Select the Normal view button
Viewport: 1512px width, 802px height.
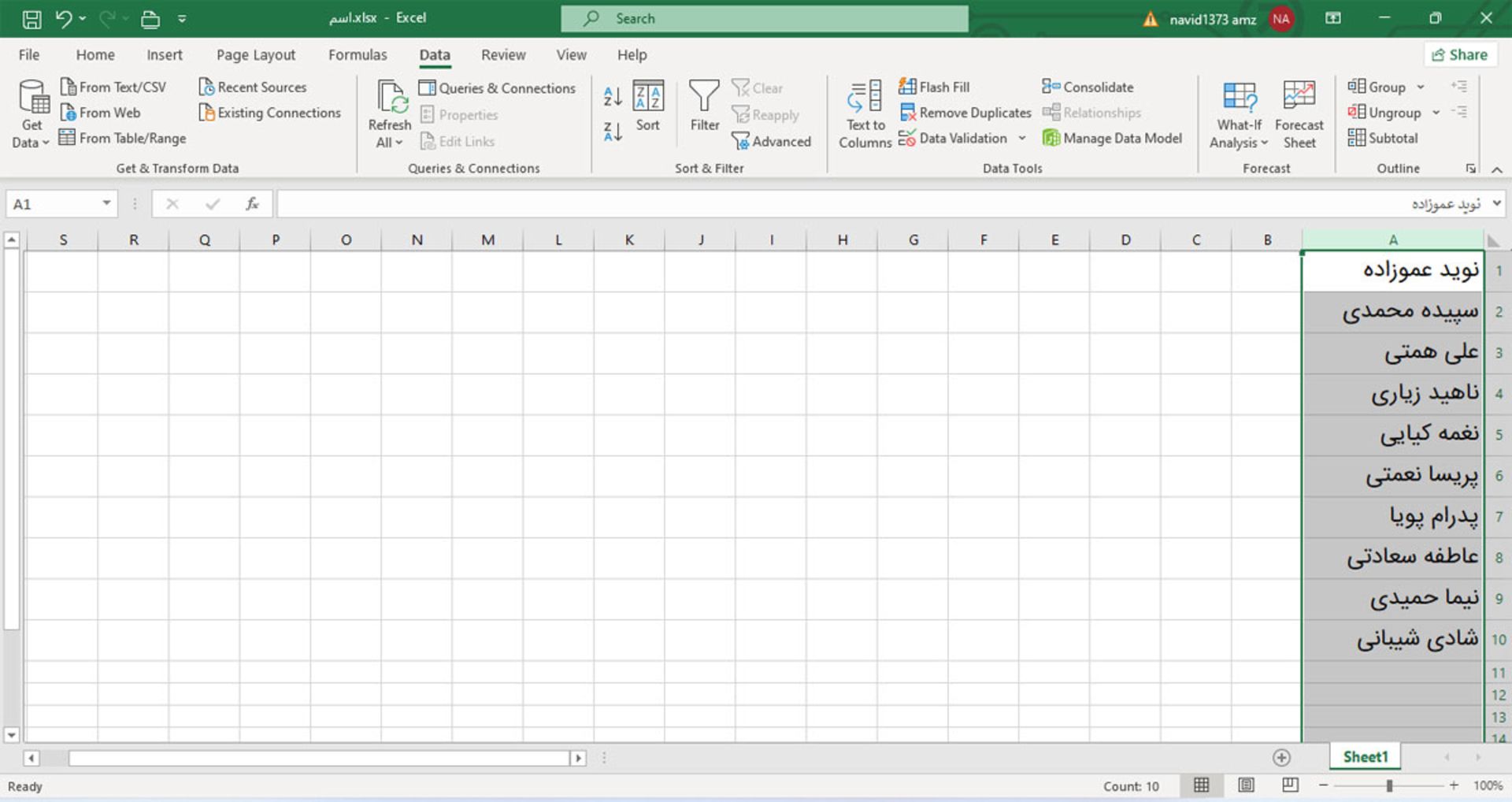tap(1201, 785)
